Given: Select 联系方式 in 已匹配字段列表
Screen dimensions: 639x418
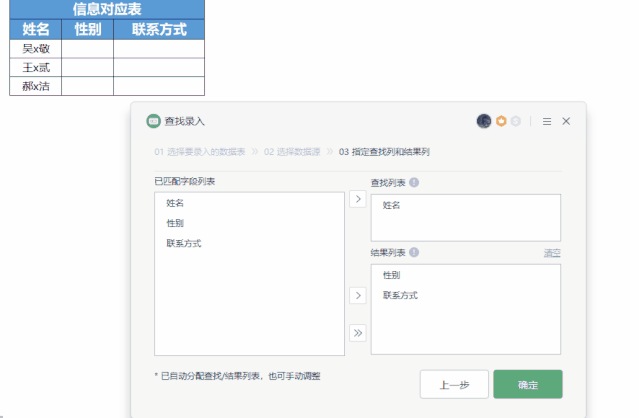Looking at the screenshot, I should point(183,244).
